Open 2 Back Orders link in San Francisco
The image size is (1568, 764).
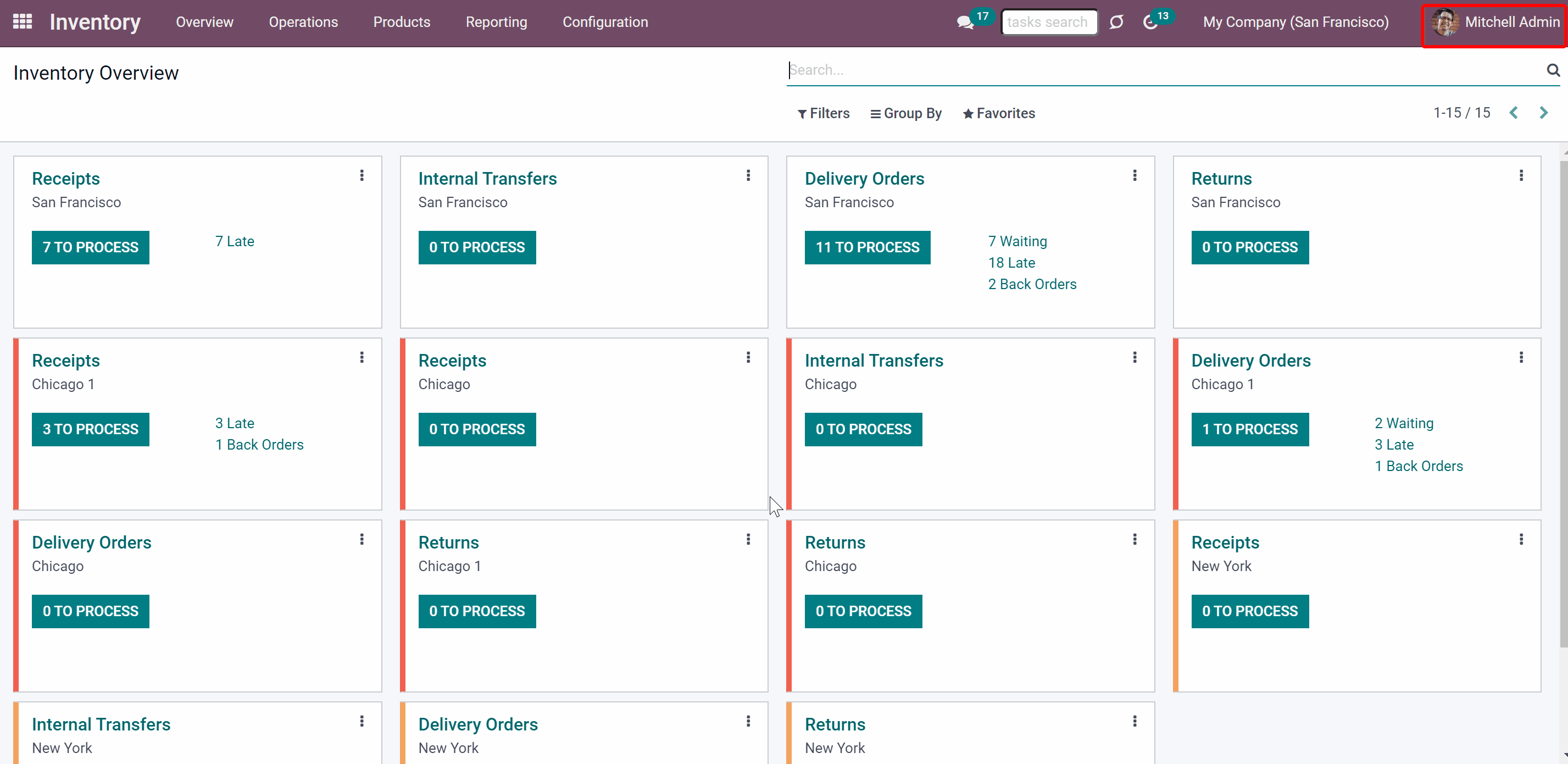1032,284
